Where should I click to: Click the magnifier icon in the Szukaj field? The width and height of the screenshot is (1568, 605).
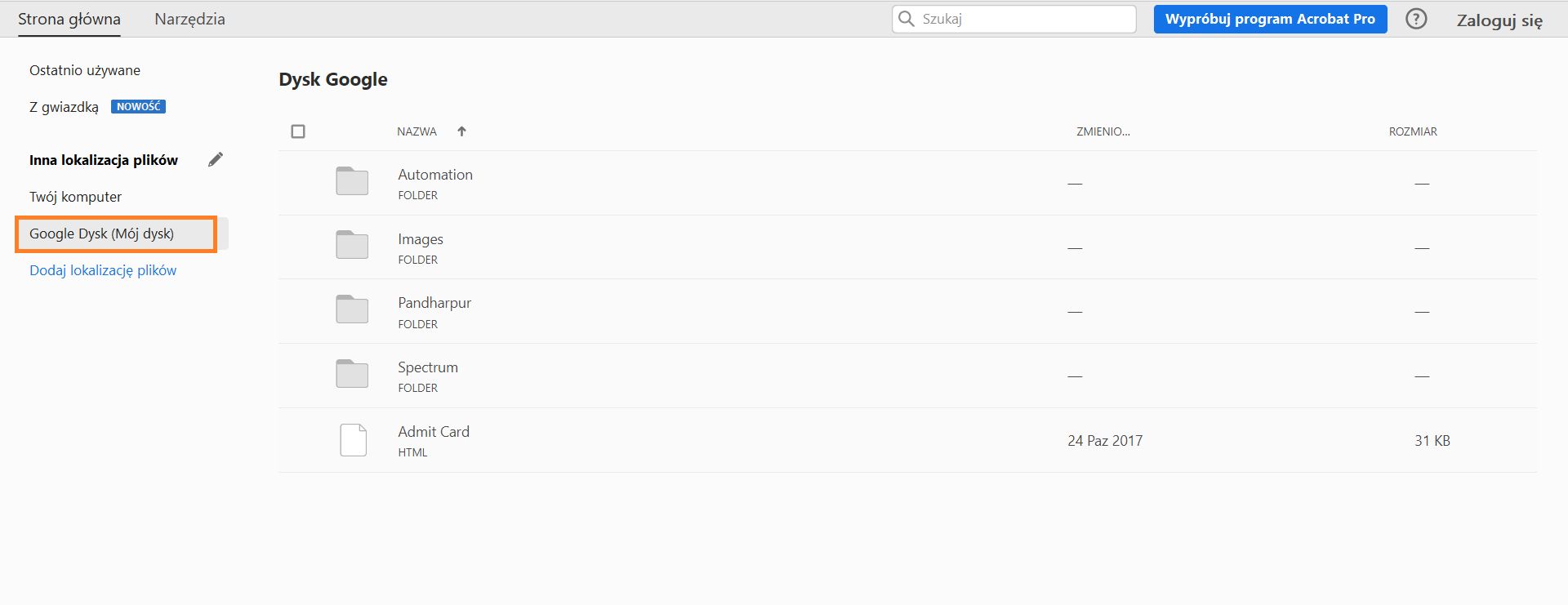[x=906, y=18]
